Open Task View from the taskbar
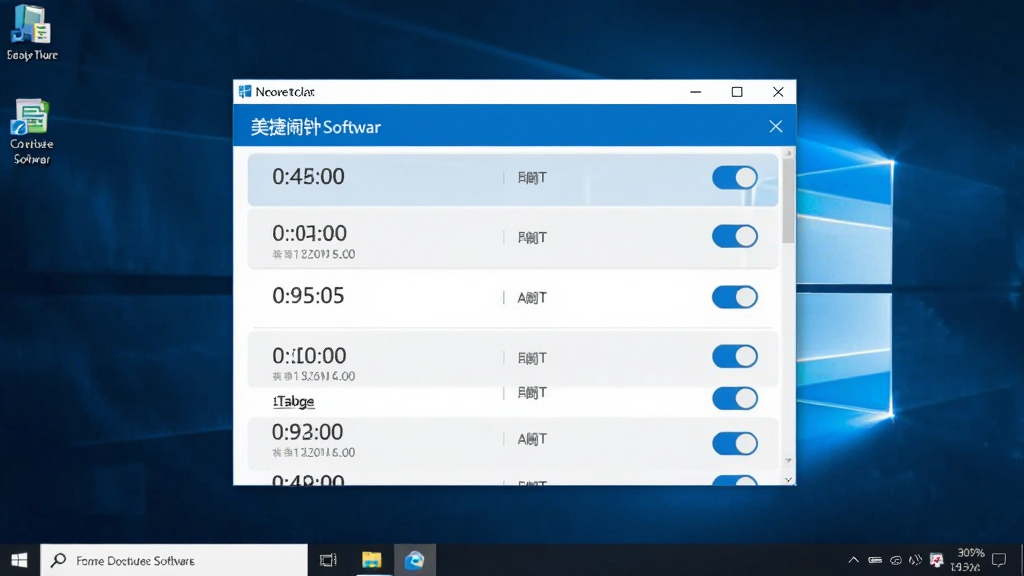 tap(328, 560)
